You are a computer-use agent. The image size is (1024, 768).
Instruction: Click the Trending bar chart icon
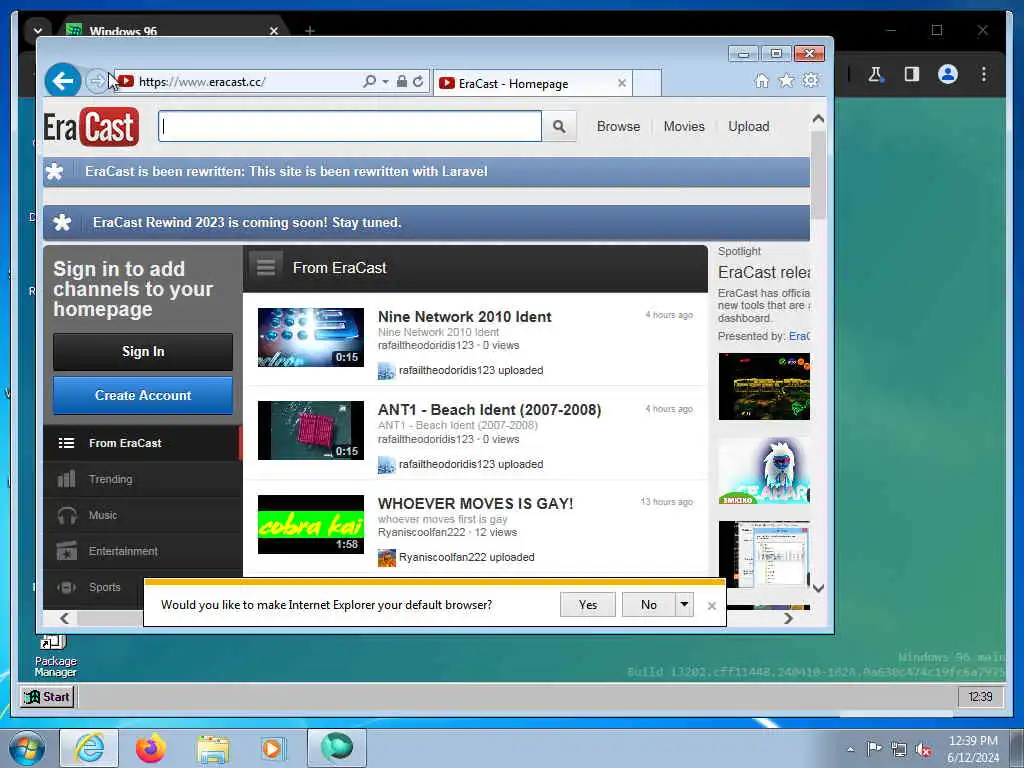point(66,479)
